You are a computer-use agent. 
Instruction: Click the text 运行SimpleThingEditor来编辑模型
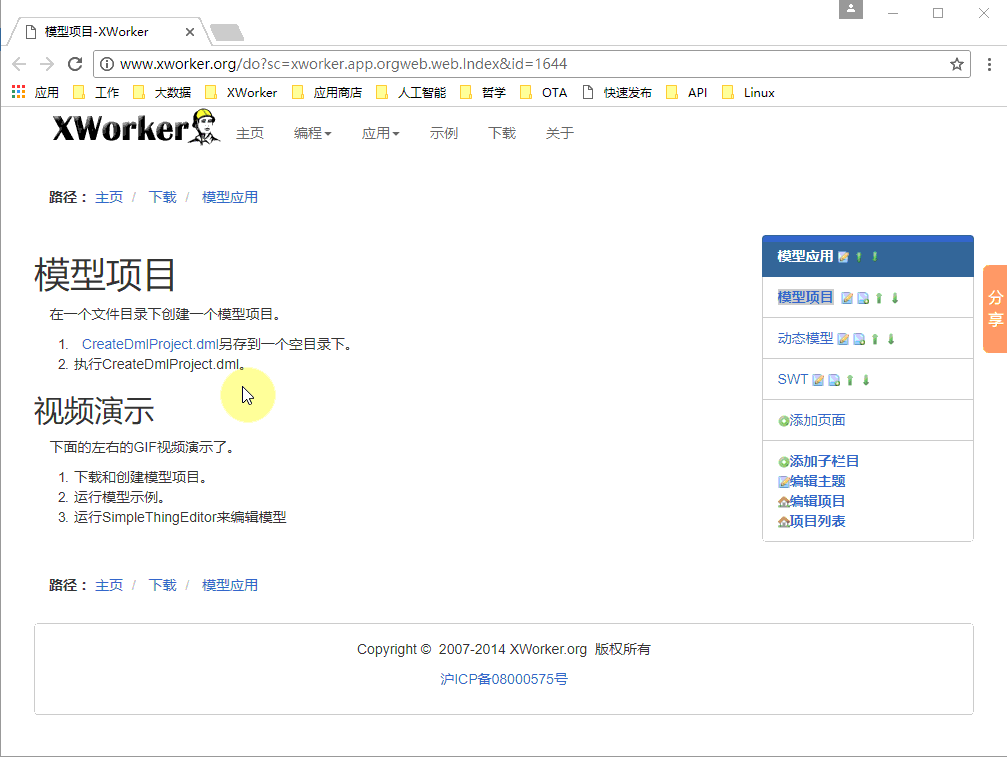180,517
